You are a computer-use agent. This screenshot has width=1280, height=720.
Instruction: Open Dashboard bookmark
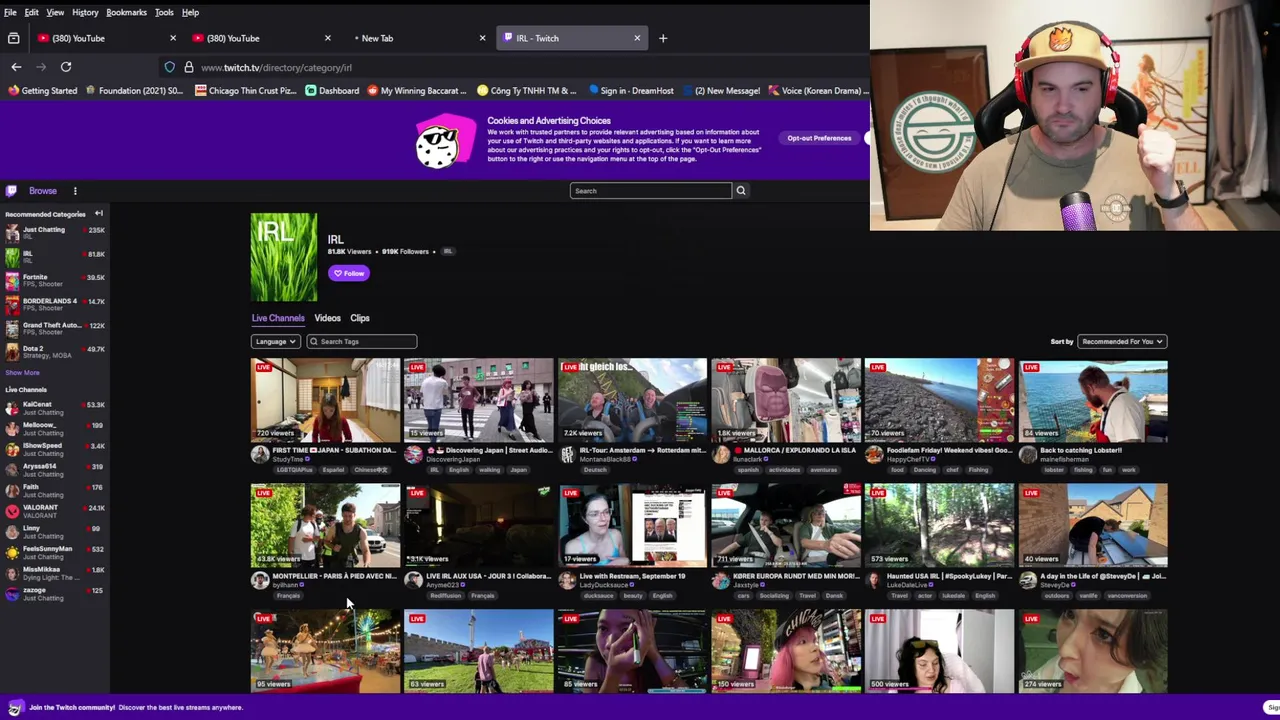332,91
